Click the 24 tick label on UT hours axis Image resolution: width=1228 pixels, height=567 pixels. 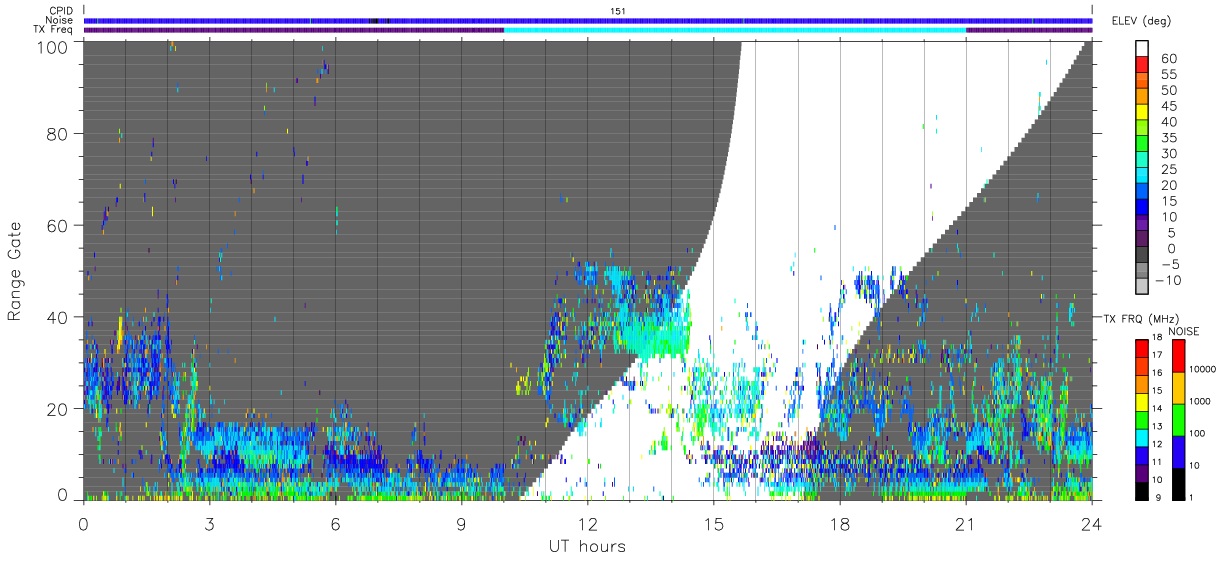point(1092,523)
